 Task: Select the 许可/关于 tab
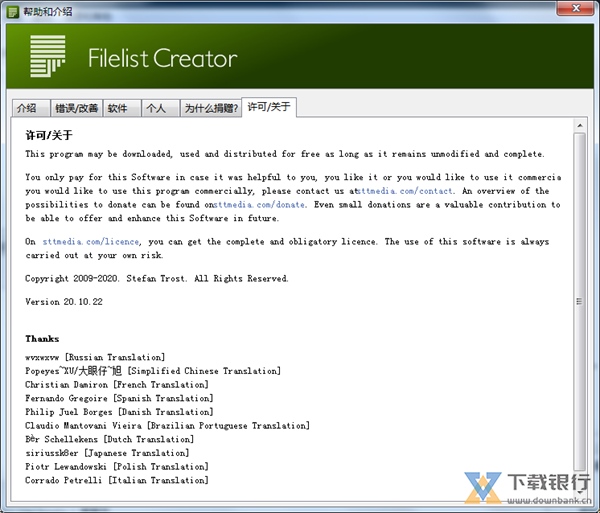(269, 107)
